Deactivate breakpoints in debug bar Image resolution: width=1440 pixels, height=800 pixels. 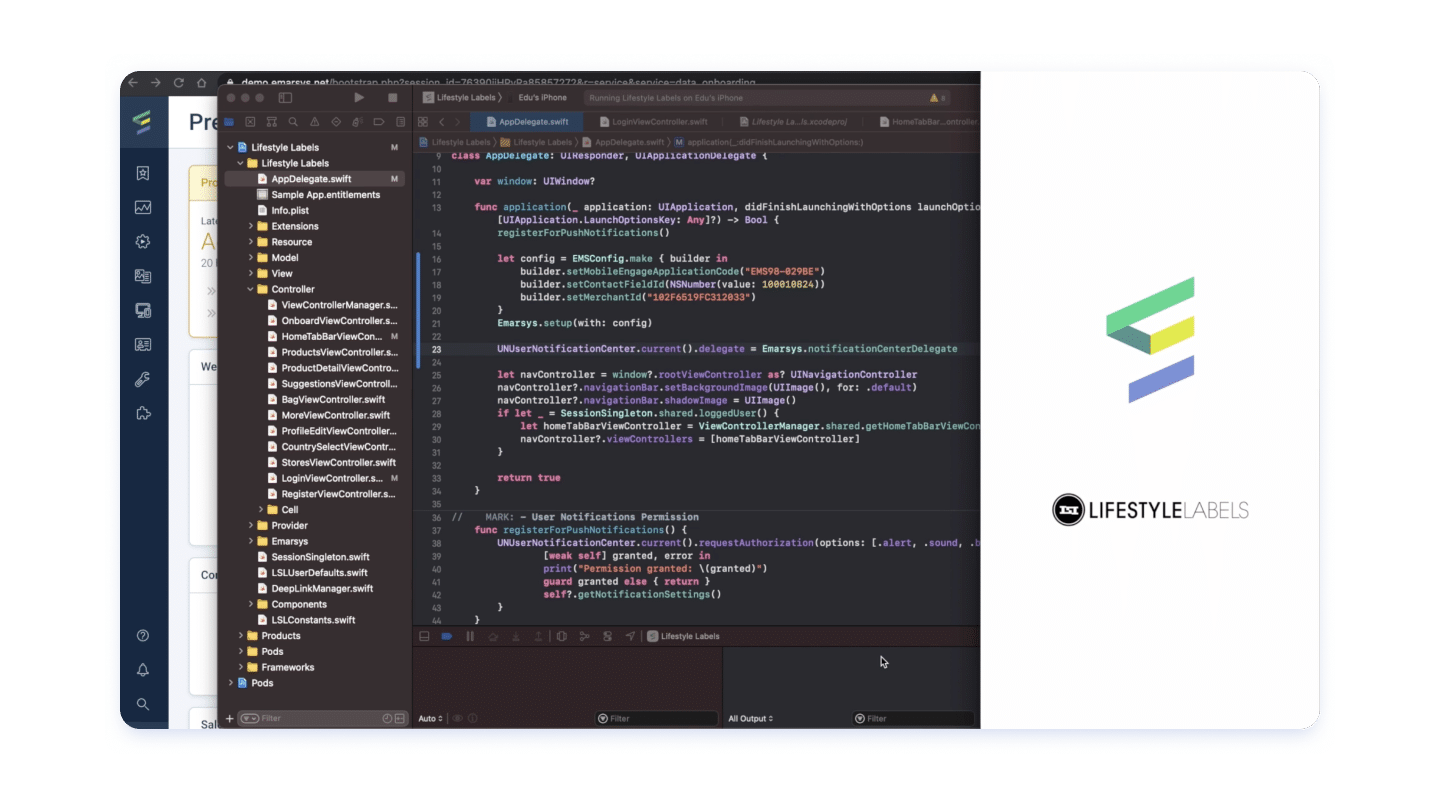[x=447, y=636]
